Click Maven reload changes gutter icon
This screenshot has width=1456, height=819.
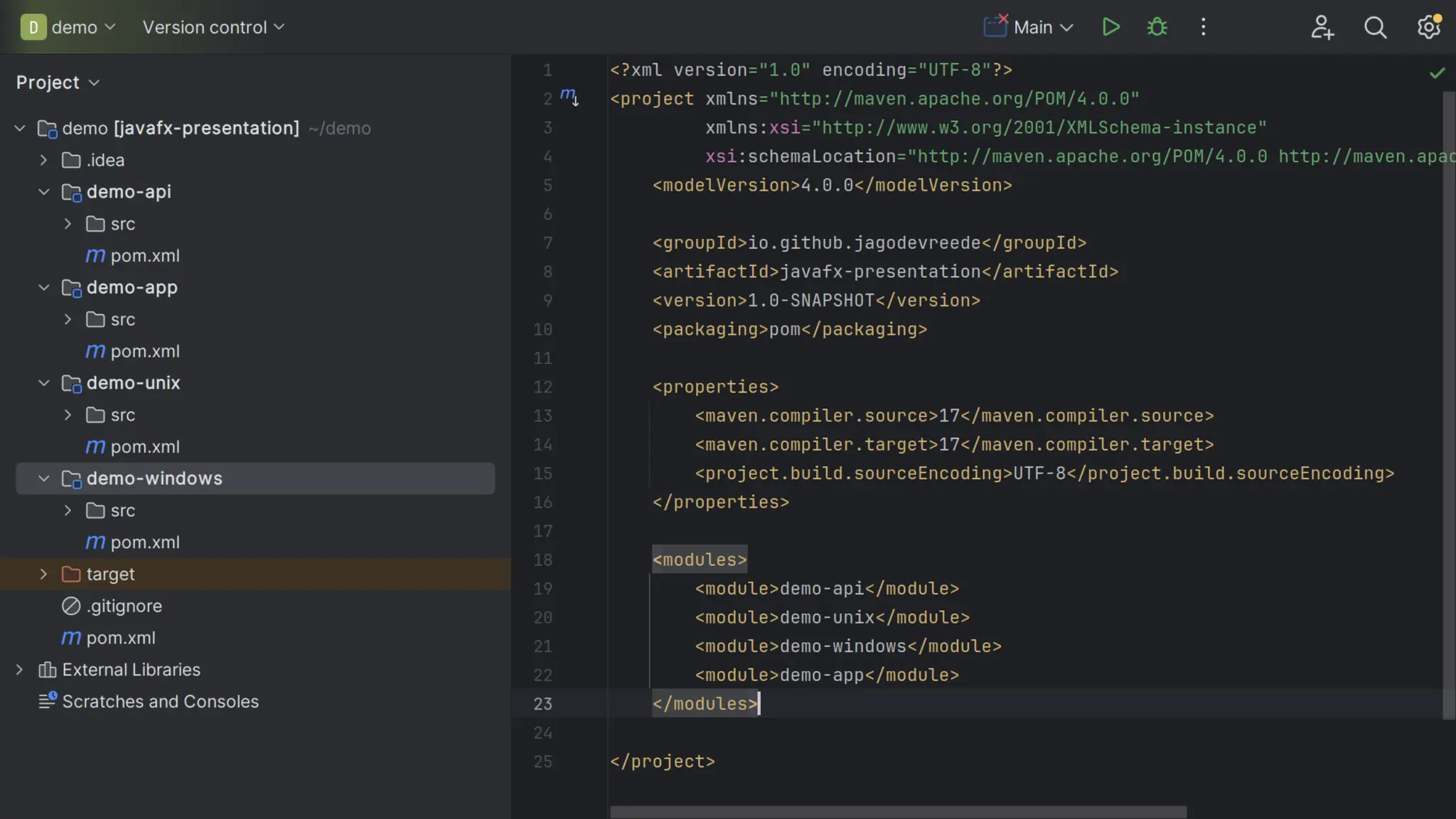569,96
